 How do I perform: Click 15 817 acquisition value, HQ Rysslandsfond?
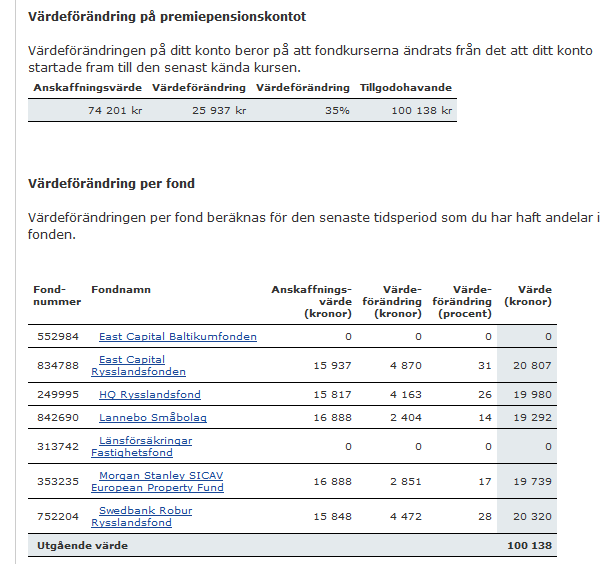pyautogui.click(x=332, y=395)
